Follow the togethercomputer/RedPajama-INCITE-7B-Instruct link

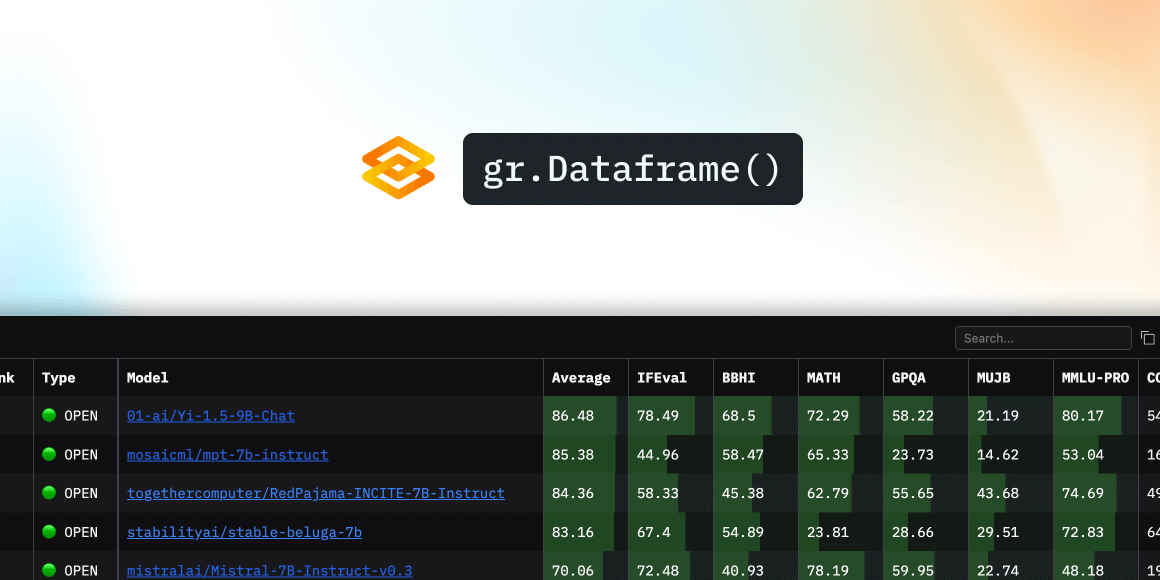(315, 493)
